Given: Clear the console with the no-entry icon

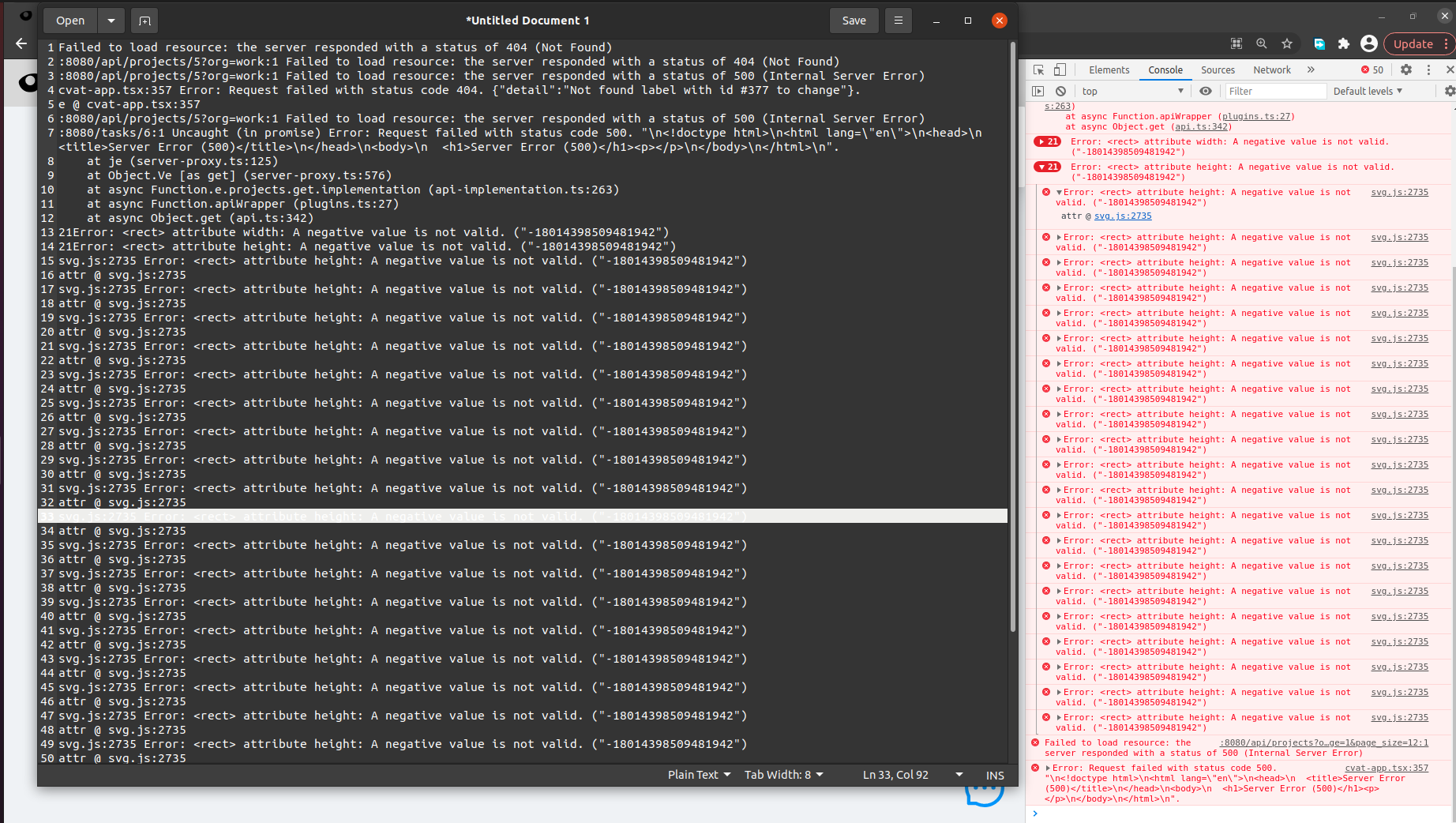Looking at the screenshot, I should coord(1060,91).
